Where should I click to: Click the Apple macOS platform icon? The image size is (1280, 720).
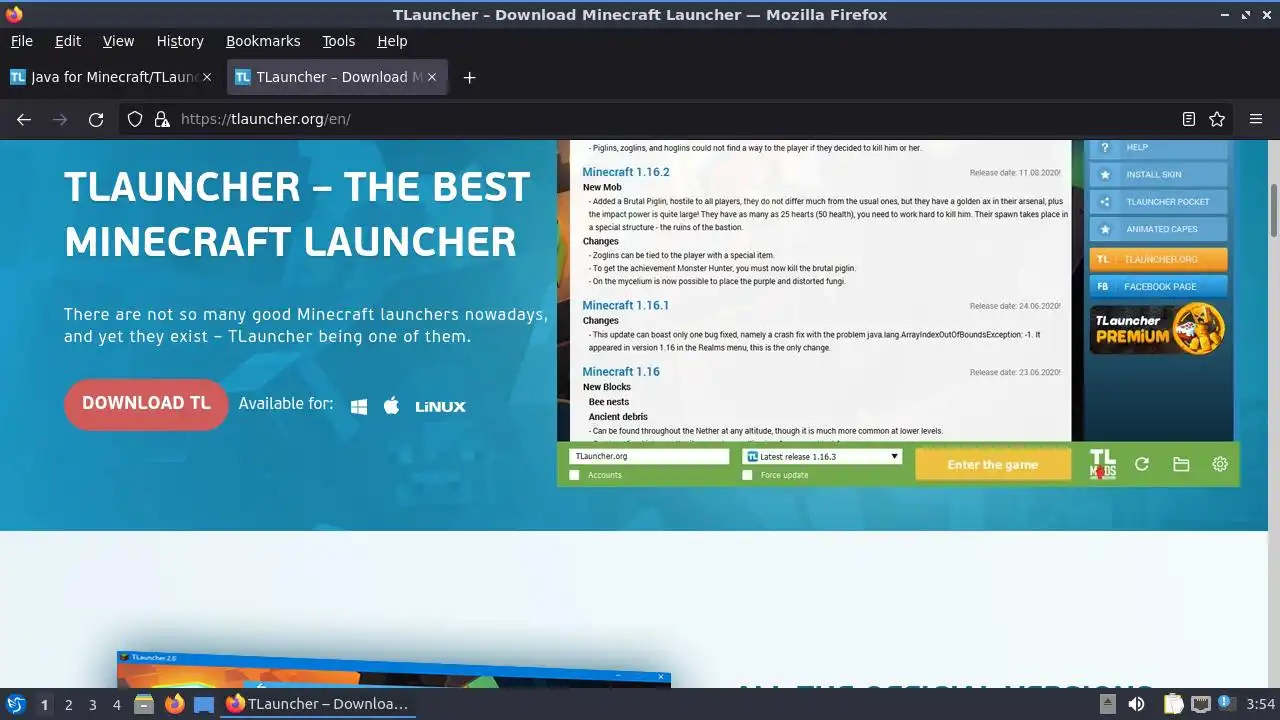click(x=392, y=405)
